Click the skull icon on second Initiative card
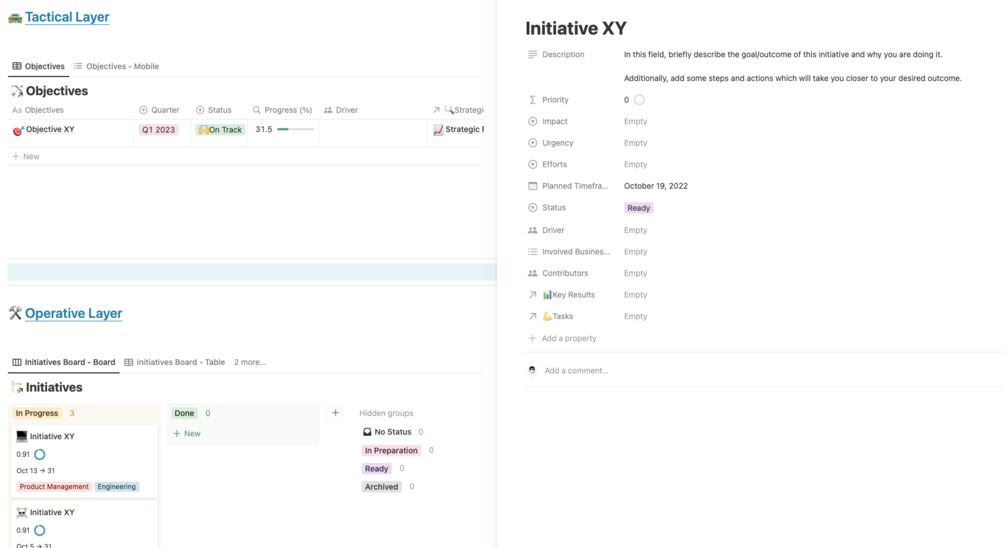 point(22,513)
